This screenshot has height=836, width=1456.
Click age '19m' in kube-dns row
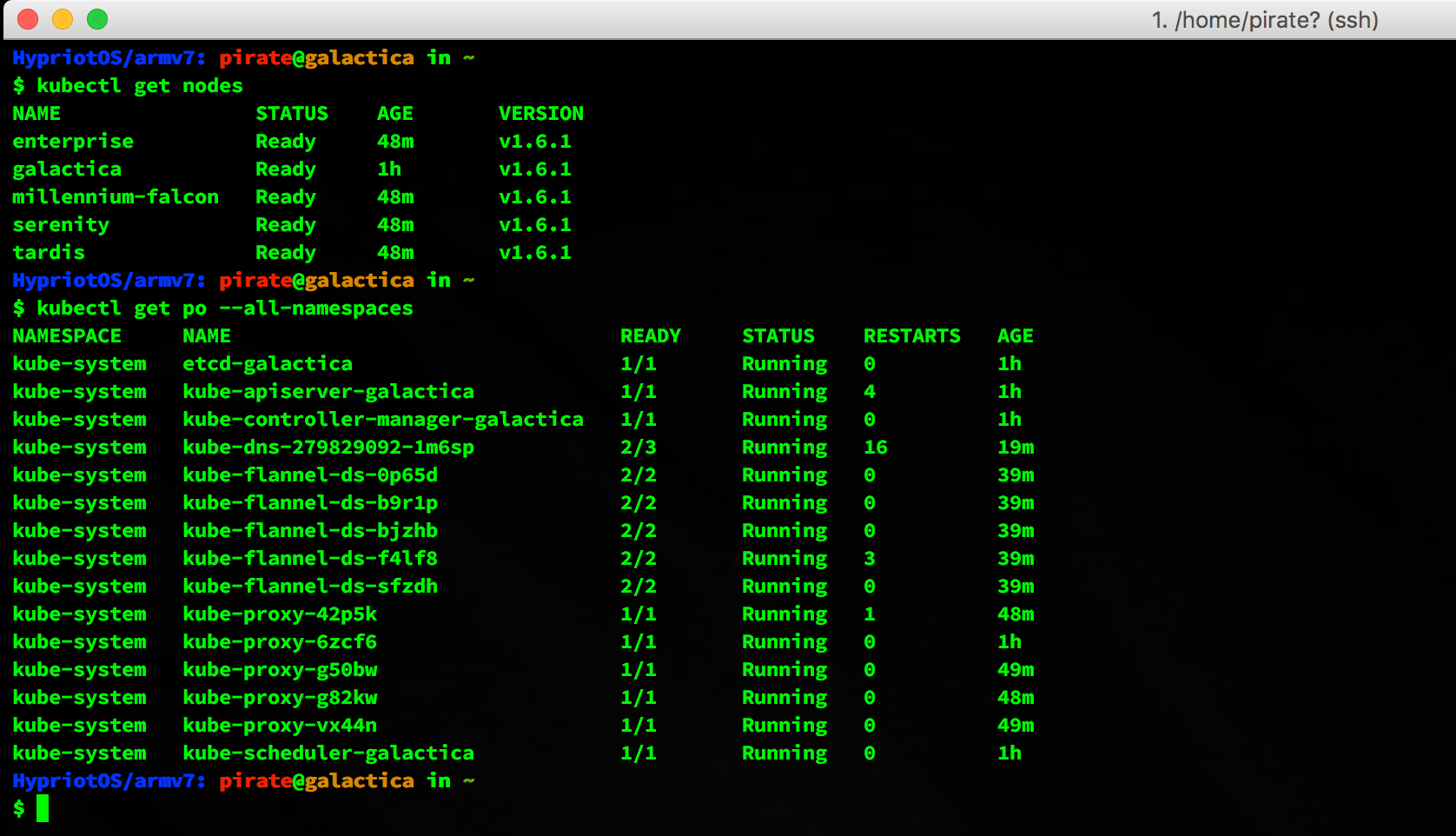pyautogui.click(x=1016, y=448)
